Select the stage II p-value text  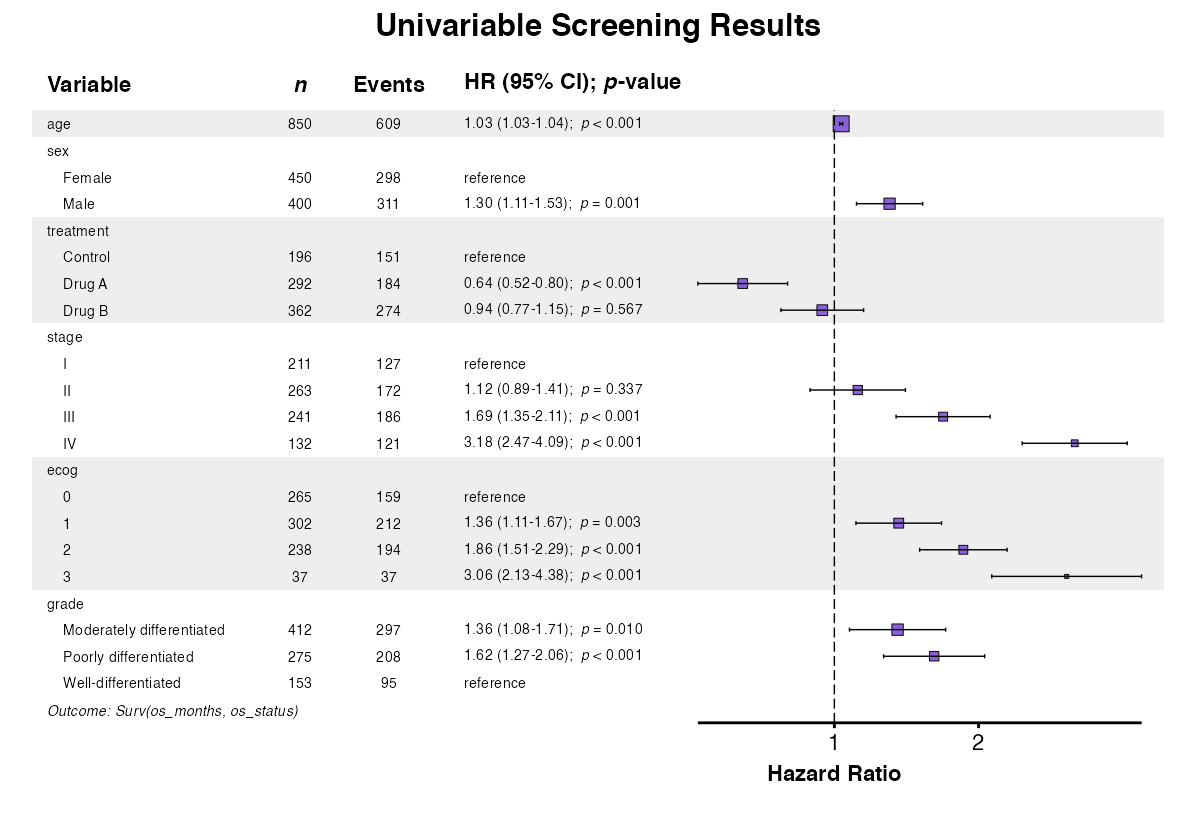(612, 389)
